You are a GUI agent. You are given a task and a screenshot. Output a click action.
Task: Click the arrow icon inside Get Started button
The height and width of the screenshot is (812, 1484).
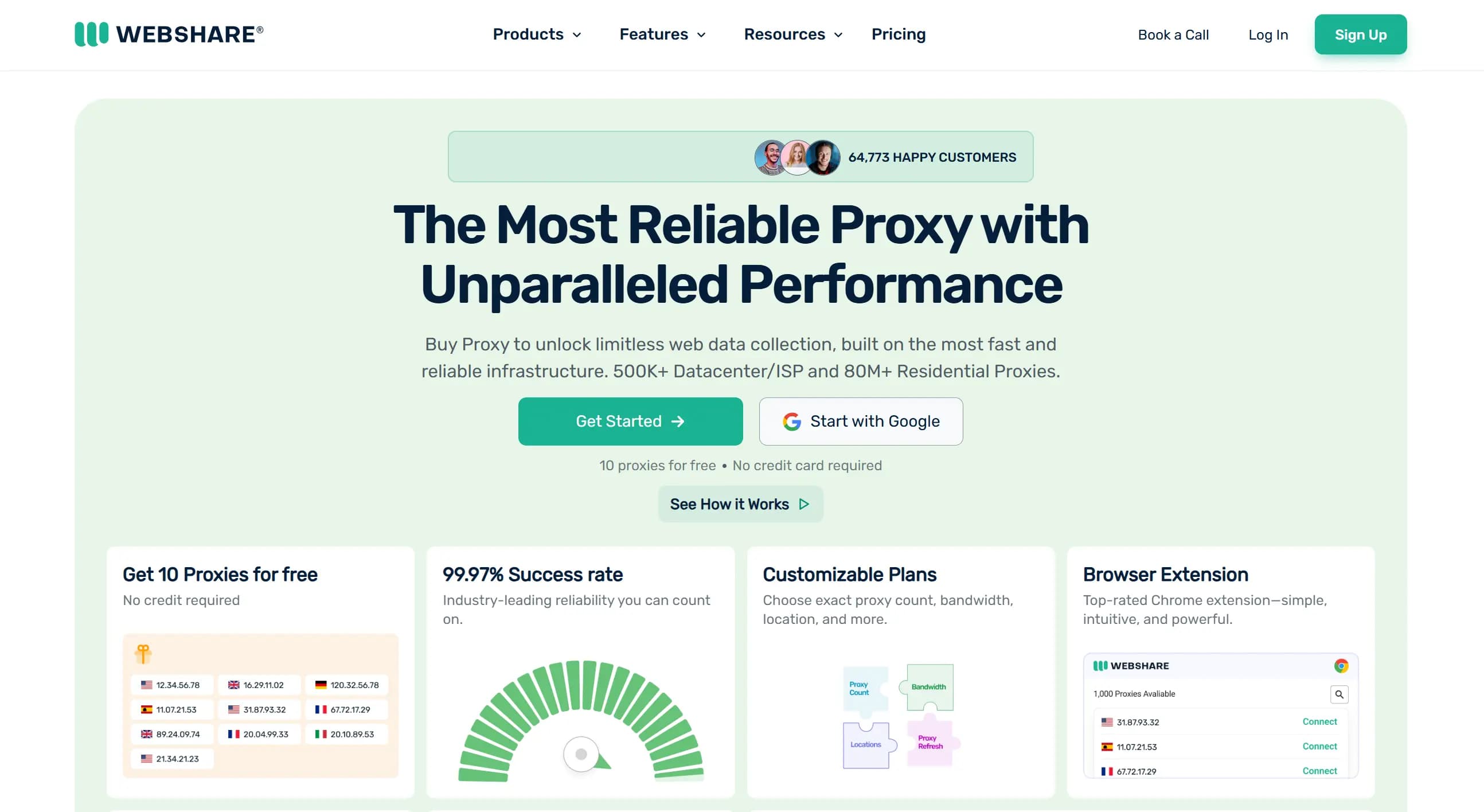coord(678,421)
